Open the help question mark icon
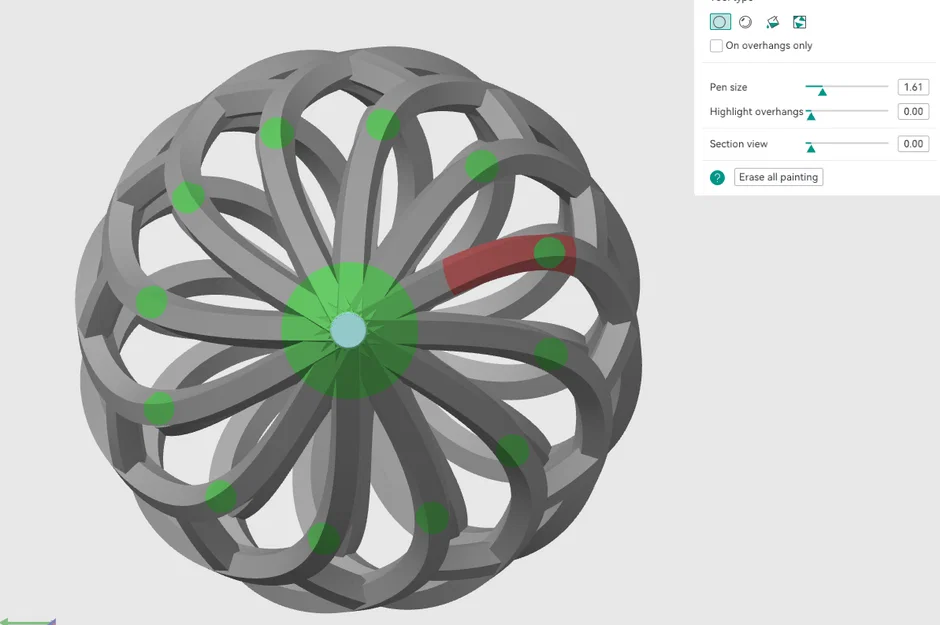 click(x=717, y=177)
